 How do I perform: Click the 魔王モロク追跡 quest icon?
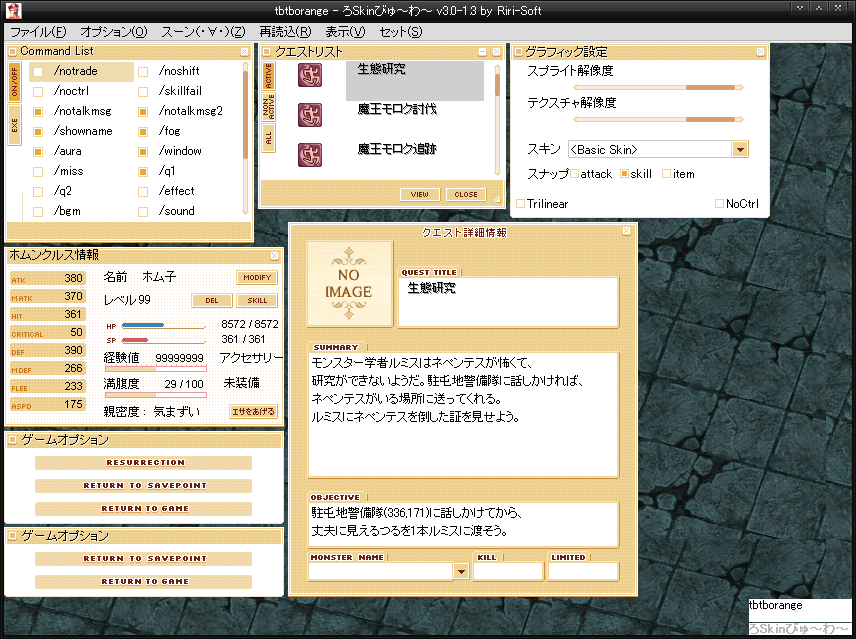tap(310, 154)
